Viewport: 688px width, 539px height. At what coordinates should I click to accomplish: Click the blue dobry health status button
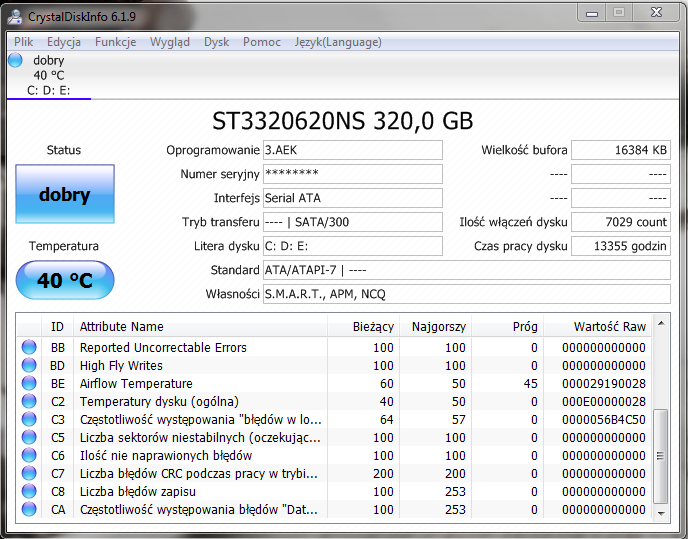click(65, 195)
